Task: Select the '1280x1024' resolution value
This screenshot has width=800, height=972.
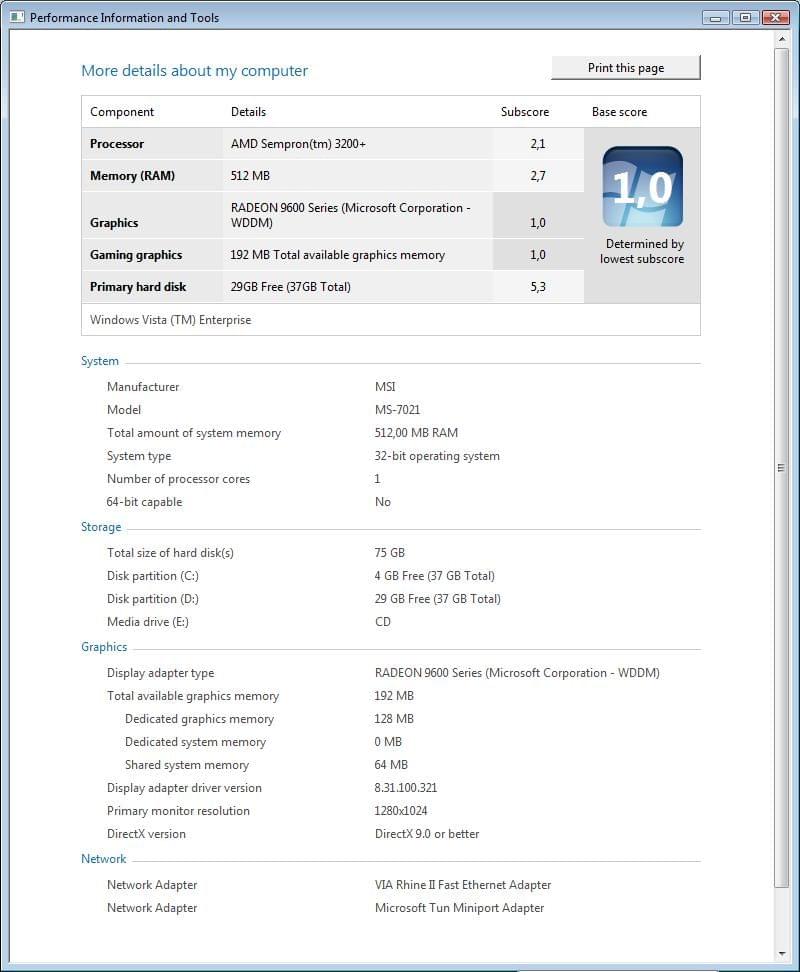Action: pos(400,811)
